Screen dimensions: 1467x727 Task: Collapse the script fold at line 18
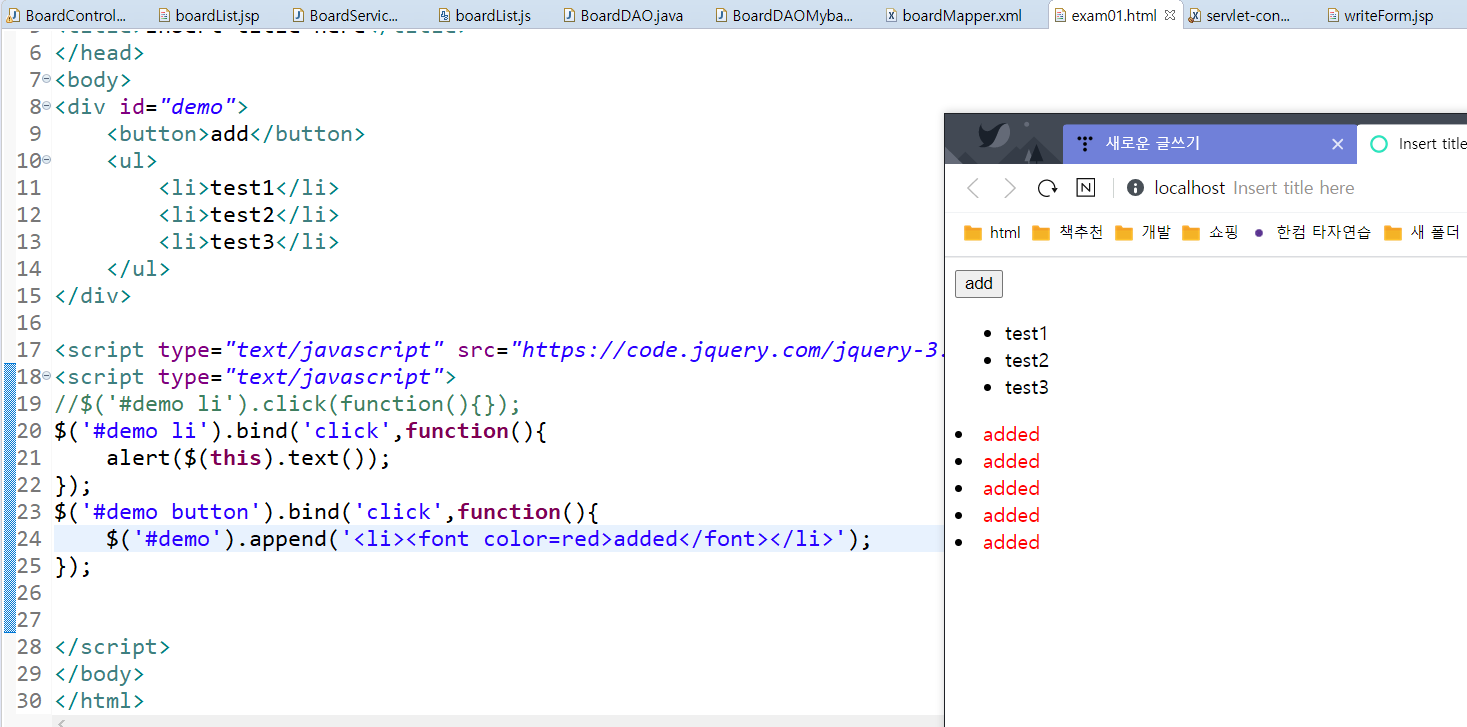[47, 376]
